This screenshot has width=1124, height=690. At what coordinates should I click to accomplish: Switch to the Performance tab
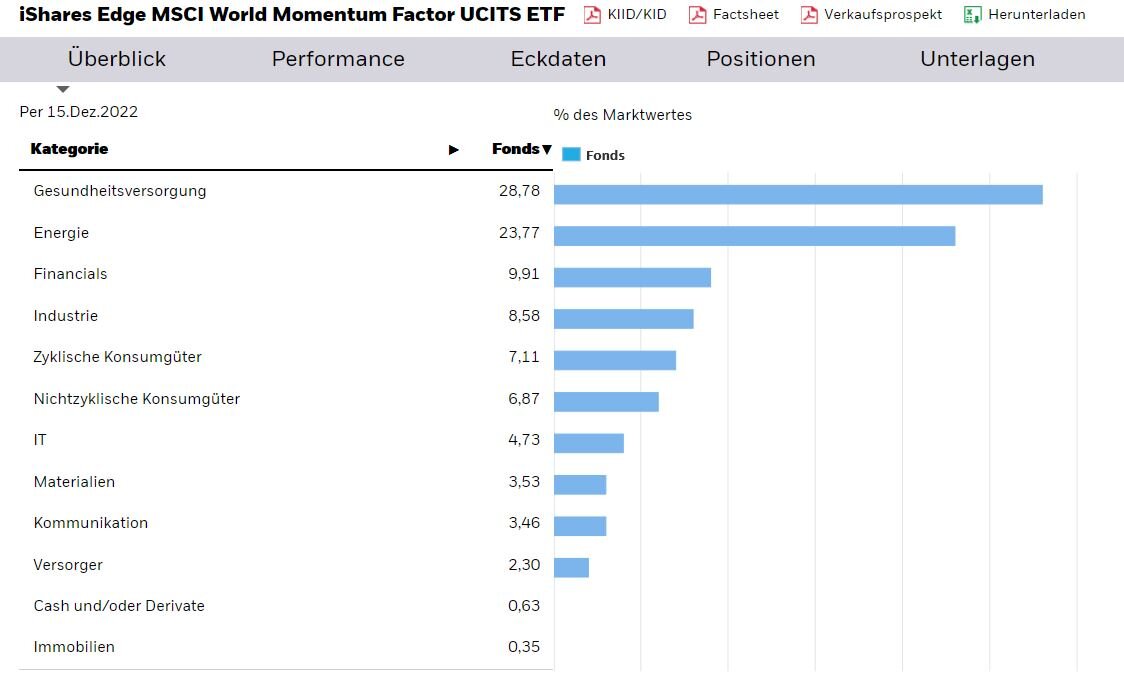click(x=338, y=59)
